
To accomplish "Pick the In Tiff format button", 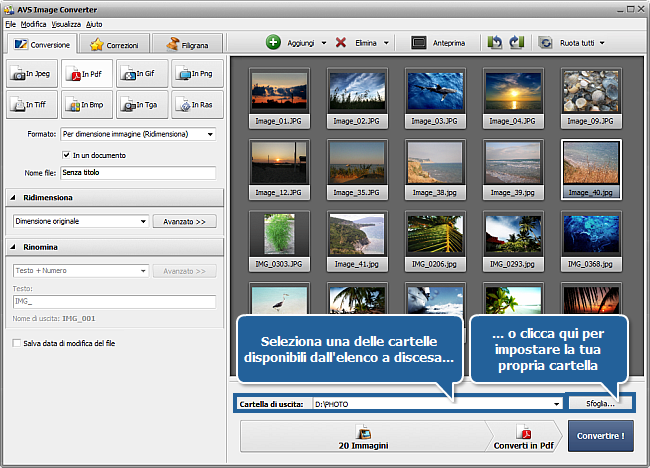I will pyautogui.click(x=32, y=104).
